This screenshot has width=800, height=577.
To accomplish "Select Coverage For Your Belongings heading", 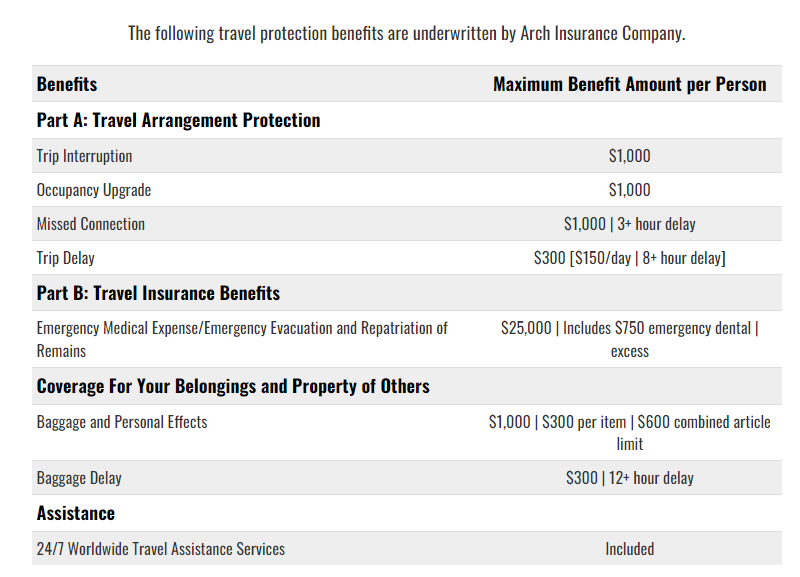I will tap(233, 386).
